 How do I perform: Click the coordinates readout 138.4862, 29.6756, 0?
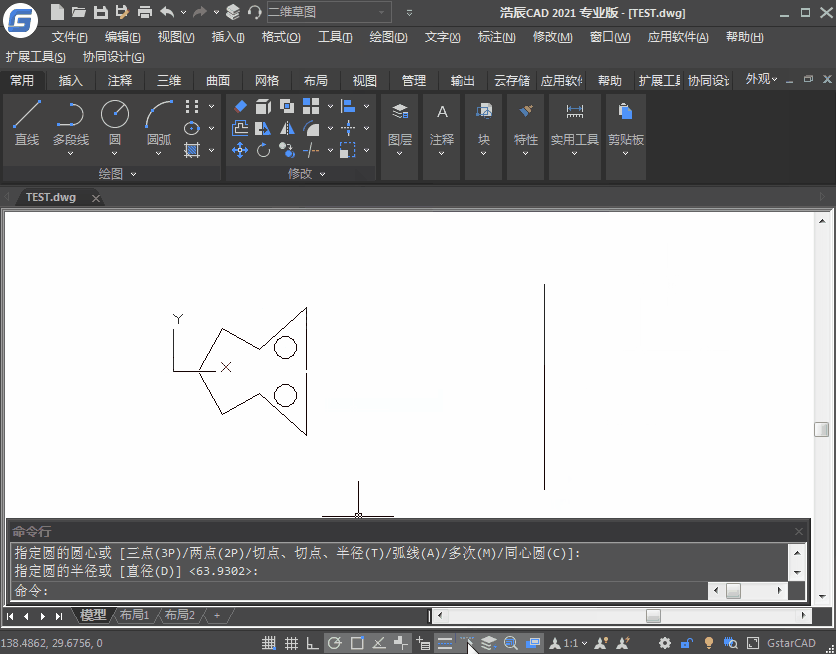click(51, 643)
